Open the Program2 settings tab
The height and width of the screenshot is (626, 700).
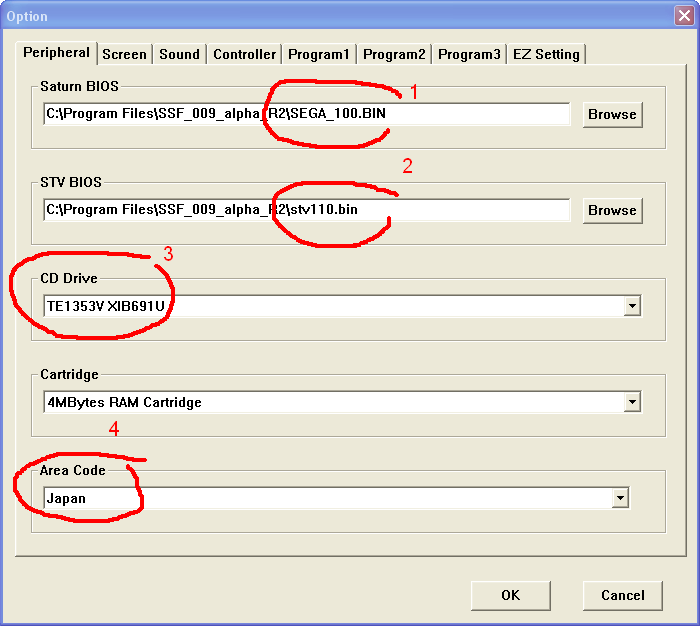click(x=393, y=54)
